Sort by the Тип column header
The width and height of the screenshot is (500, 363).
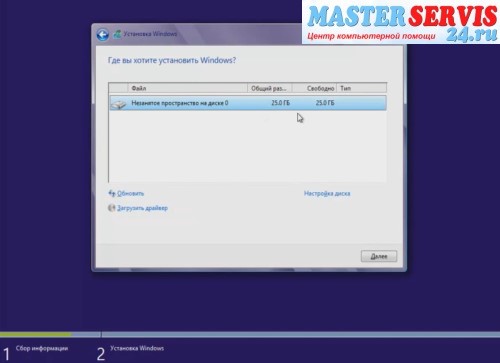pos(362,88)
